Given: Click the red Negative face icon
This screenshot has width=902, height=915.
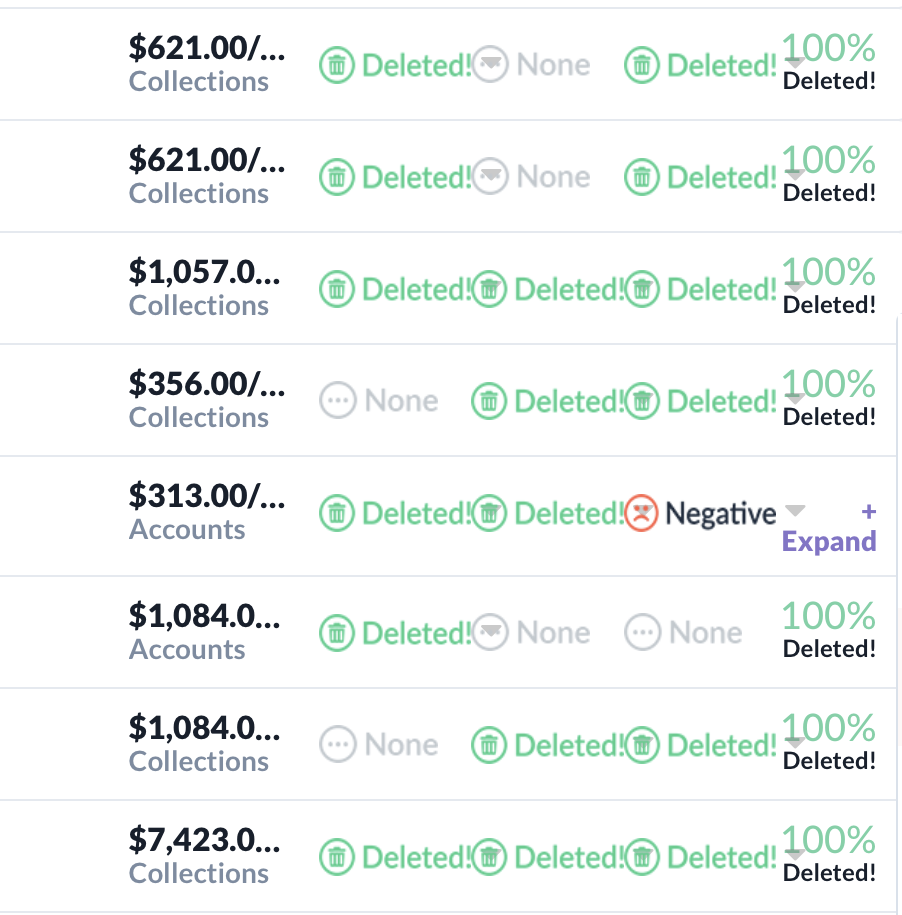Looking at the screenshot, I should [641, 514].
